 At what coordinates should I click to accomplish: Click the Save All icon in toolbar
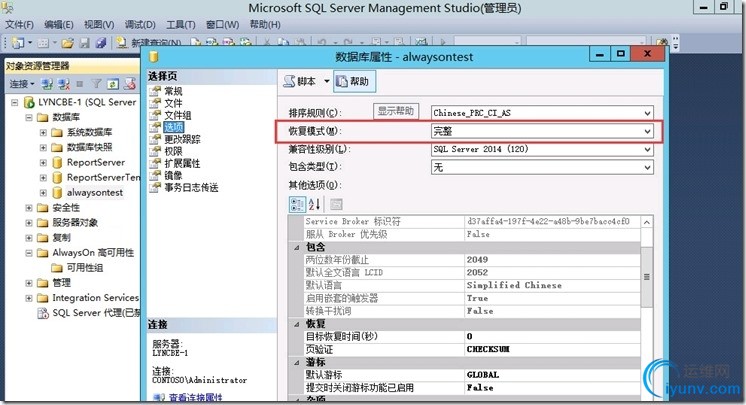(x=100, y=43)
